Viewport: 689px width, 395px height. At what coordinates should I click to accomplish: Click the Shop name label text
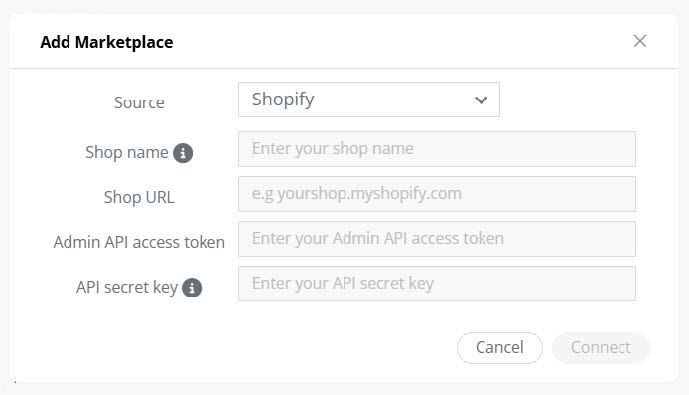pos(127,152)
